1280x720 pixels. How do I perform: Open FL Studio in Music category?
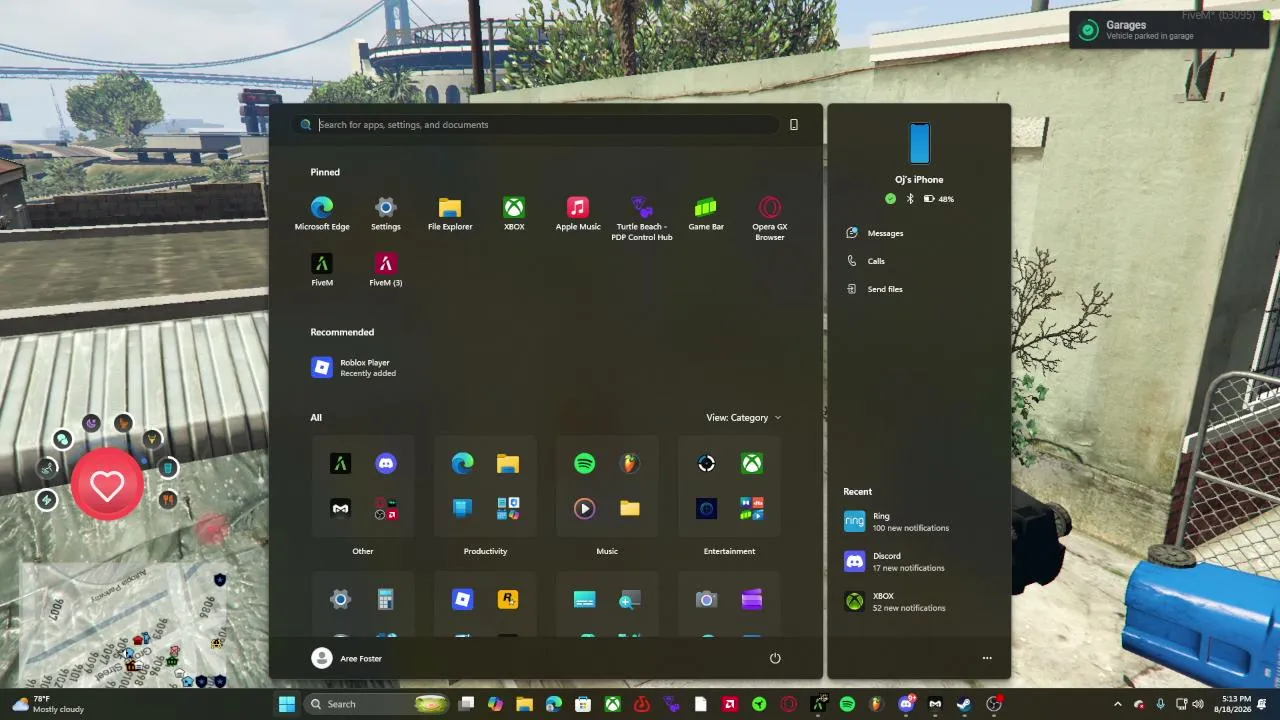[x=630, y=463]
